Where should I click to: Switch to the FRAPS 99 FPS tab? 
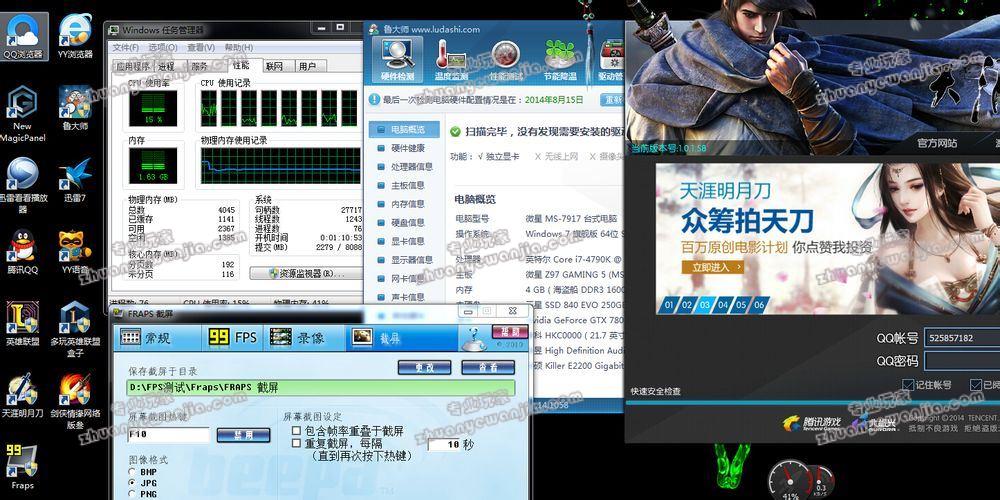(233, 337)
